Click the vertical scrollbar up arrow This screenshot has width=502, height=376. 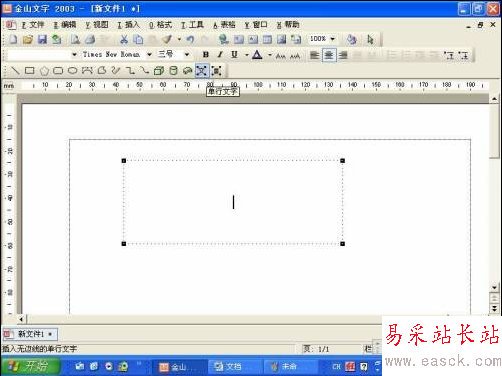pyautogui.click(x=494, y=99)
